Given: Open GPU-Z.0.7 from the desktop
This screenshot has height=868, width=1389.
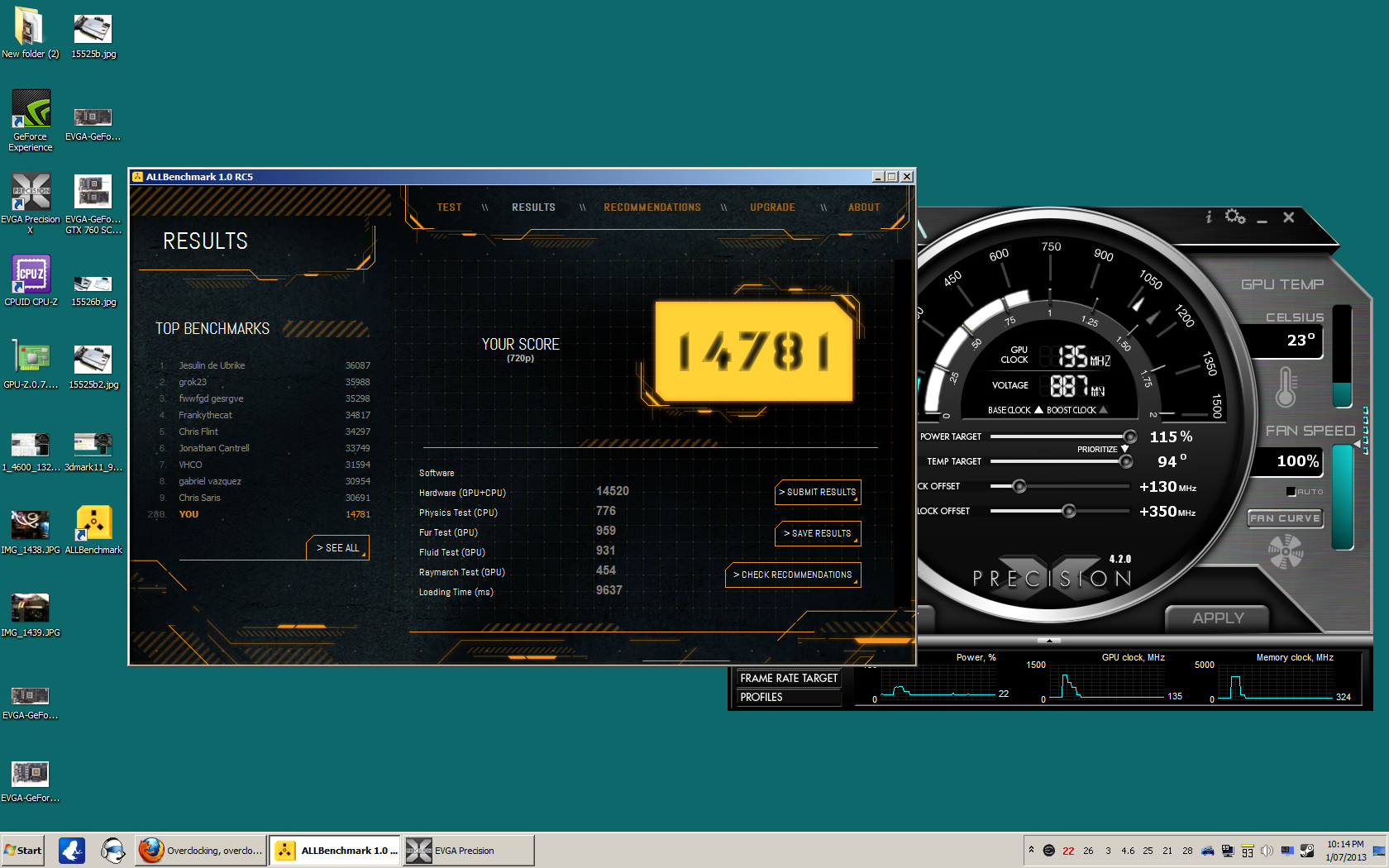Looking at the screenshot, I should pos(31,365).
